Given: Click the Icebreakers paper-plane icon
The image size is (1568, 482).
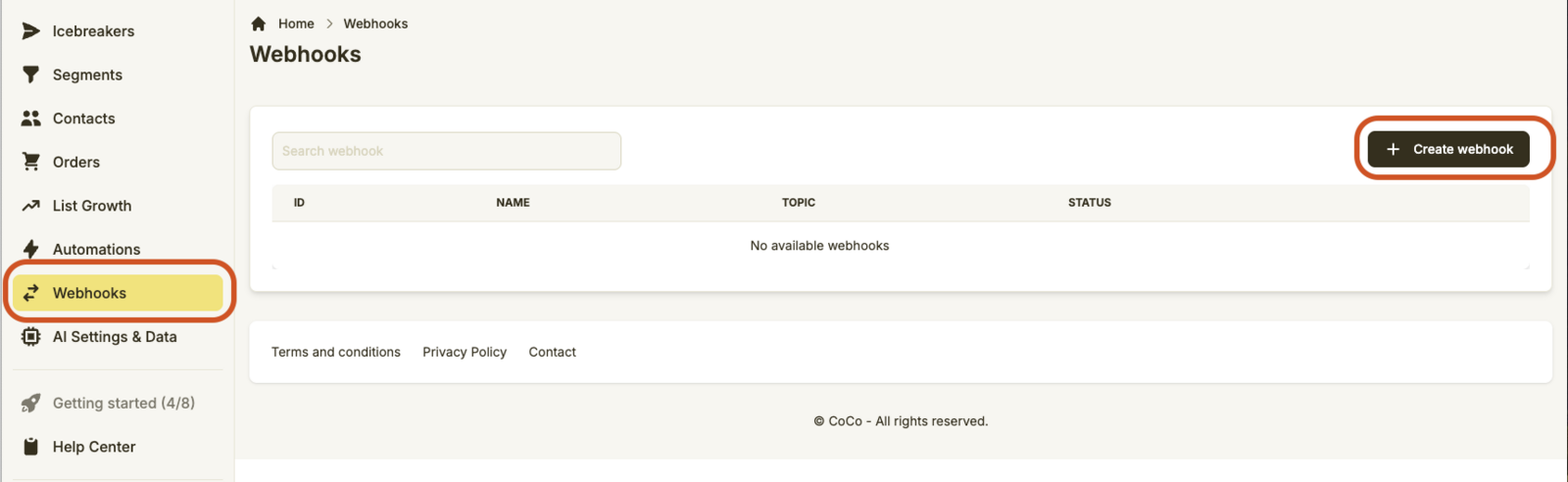Looking at the screenshot, I should pyautogui.click(x=31, y=31).
